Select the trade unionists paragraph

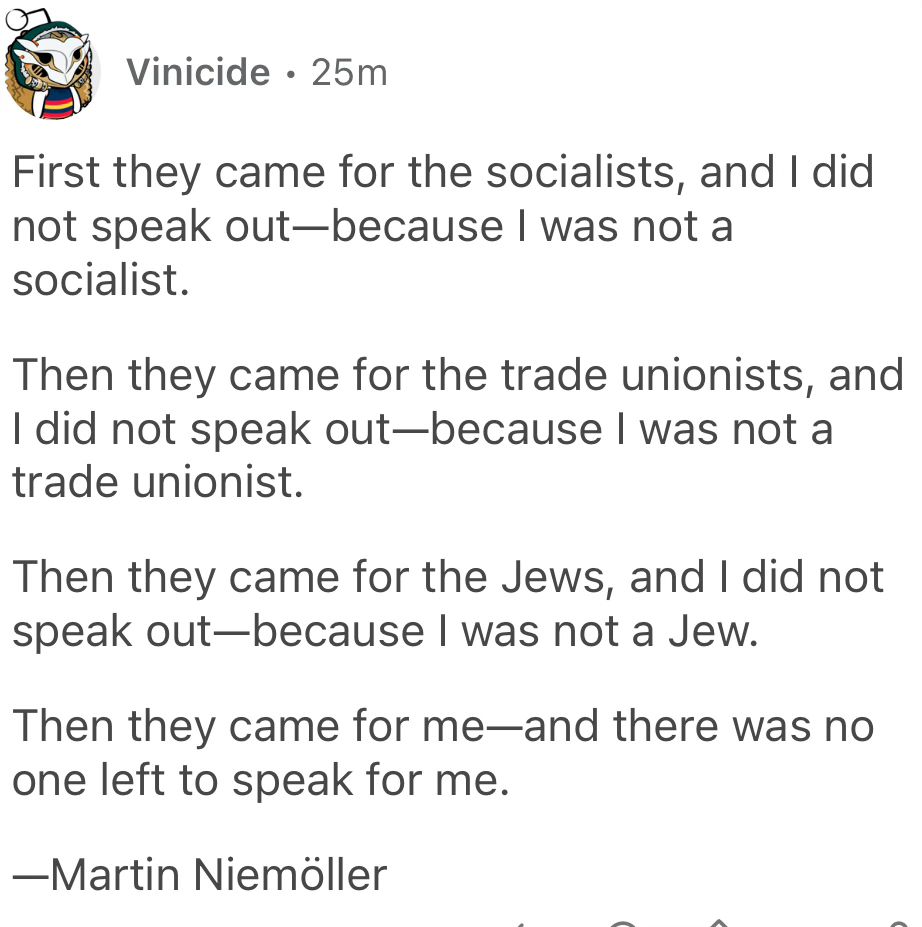pos(458,427)
